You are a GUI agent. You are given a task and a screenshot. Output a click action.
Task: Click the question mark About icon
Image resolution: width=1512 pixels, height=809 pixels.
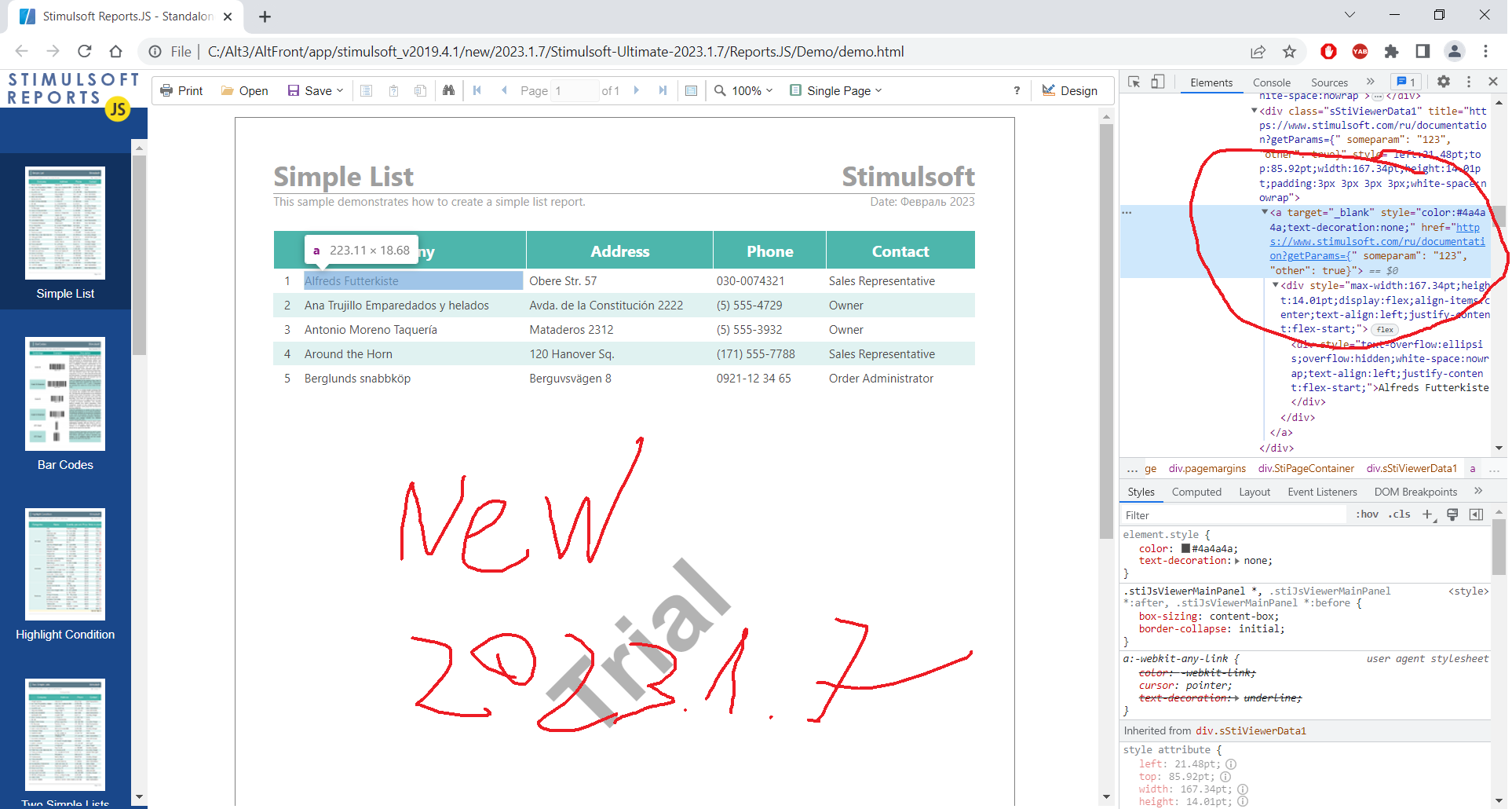(x=1017, y=90)
